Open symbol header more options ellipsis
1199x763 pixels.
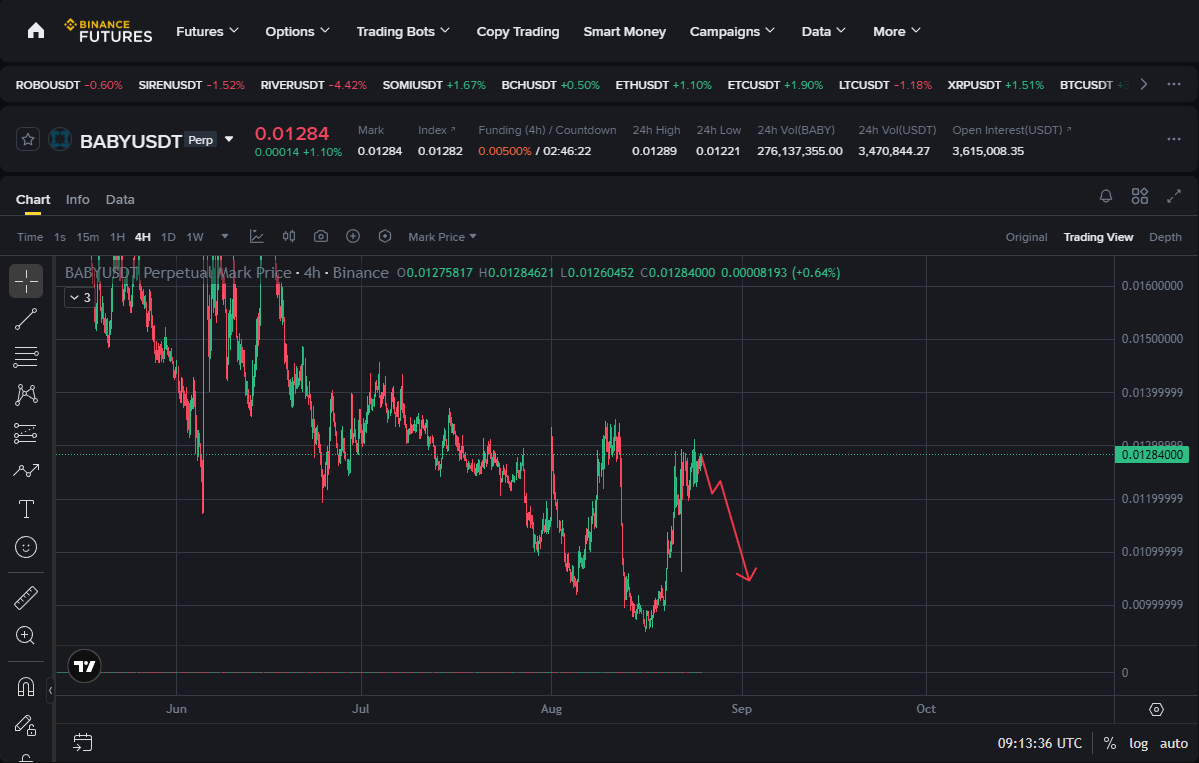pyautogui.click(x=1174, y=139)
